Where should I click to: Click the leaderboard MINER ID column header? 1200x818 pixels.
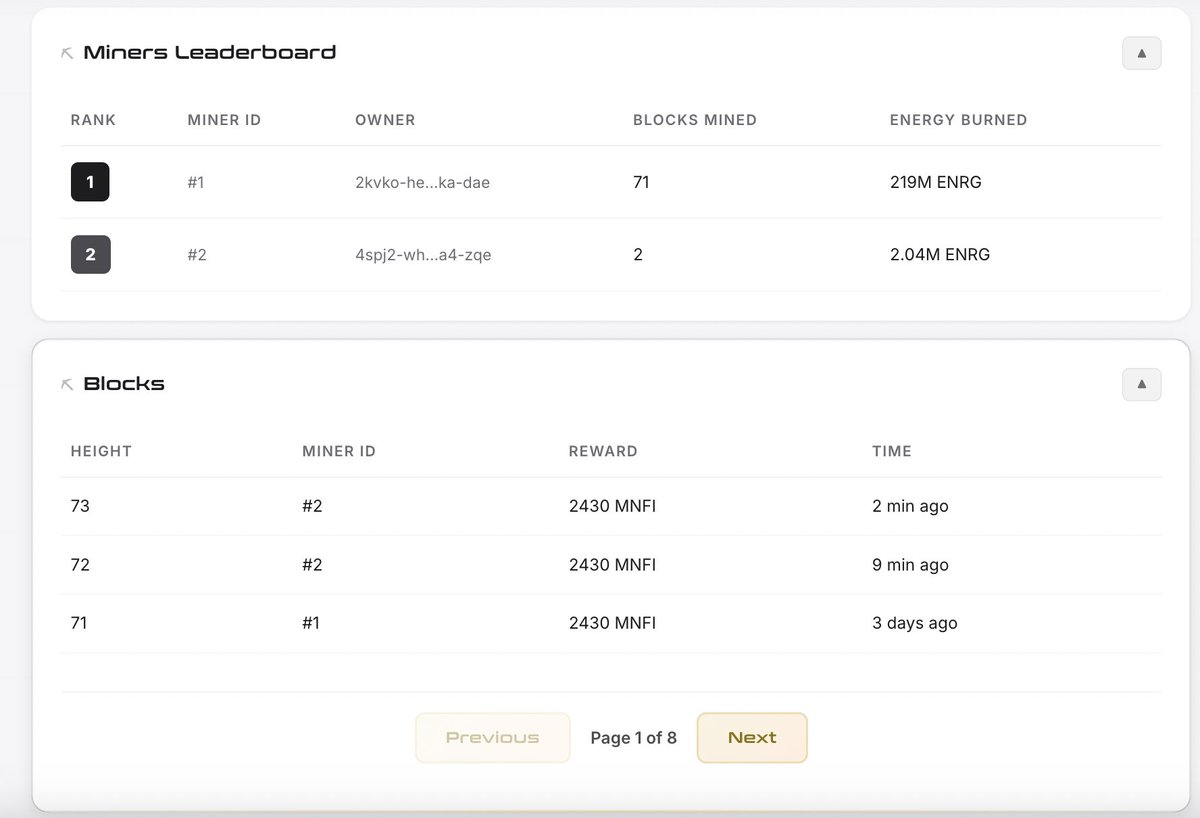tap(224, 120)
